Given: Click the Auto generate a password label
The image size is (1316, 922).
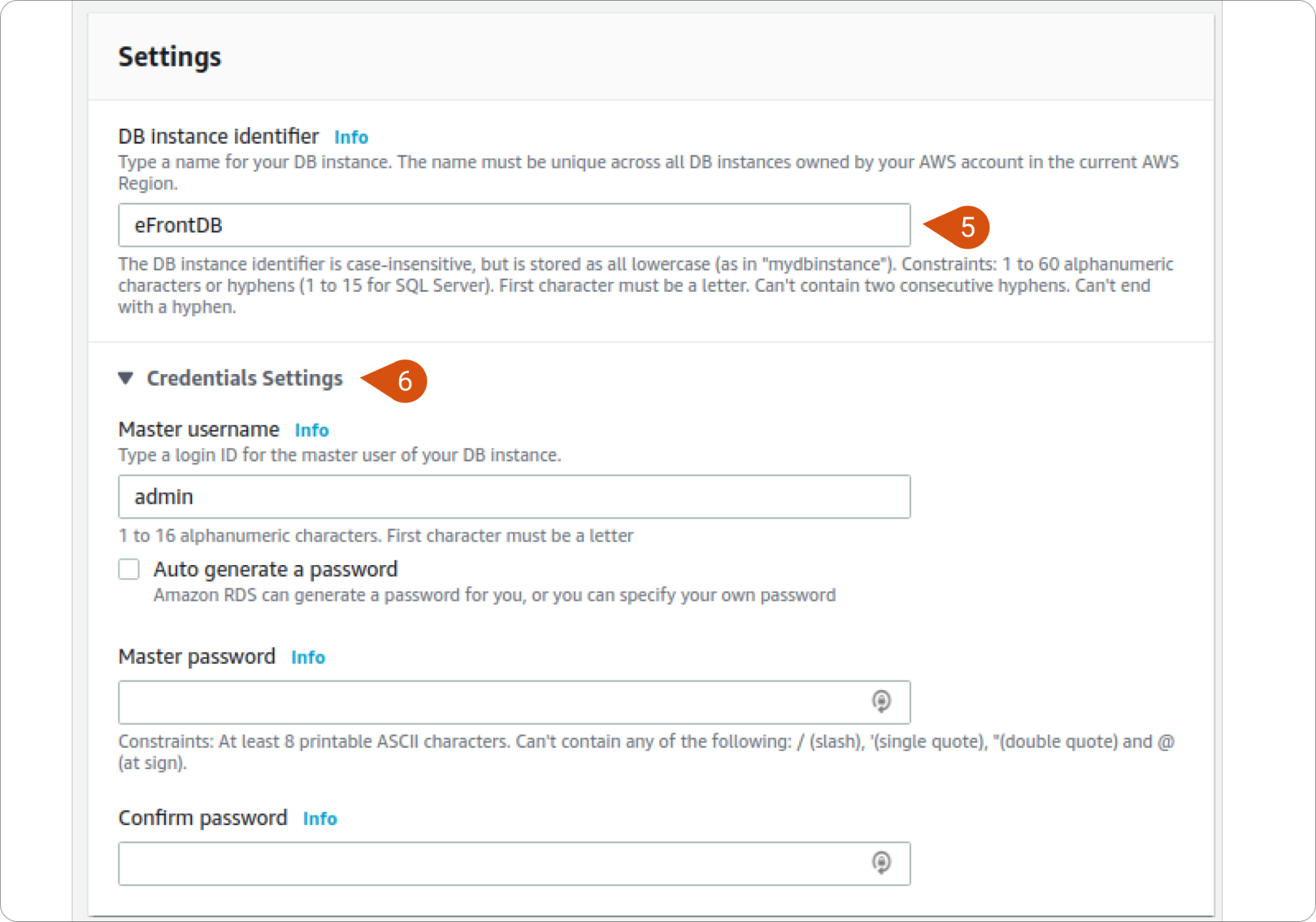Looking at the screenshot, I should click(276, 569).
